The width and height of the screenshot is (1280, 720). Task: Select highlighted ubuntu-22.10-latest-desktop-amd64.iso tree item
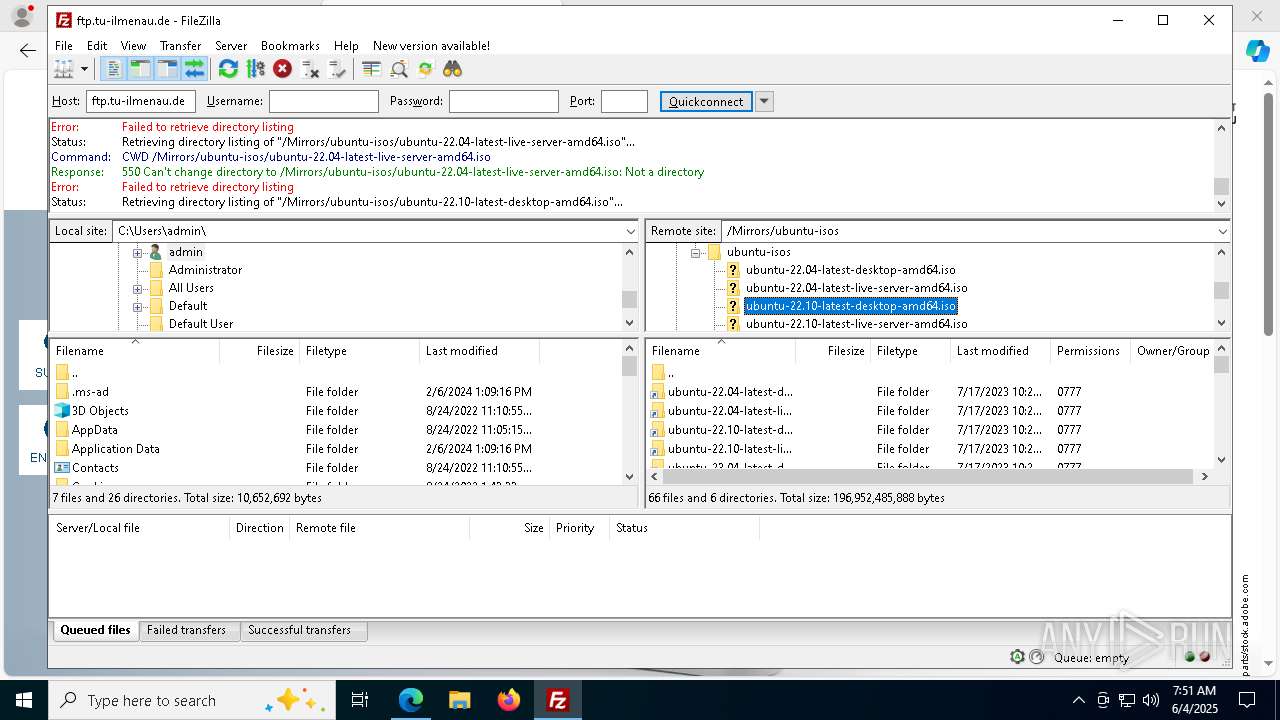pos(850,306)
